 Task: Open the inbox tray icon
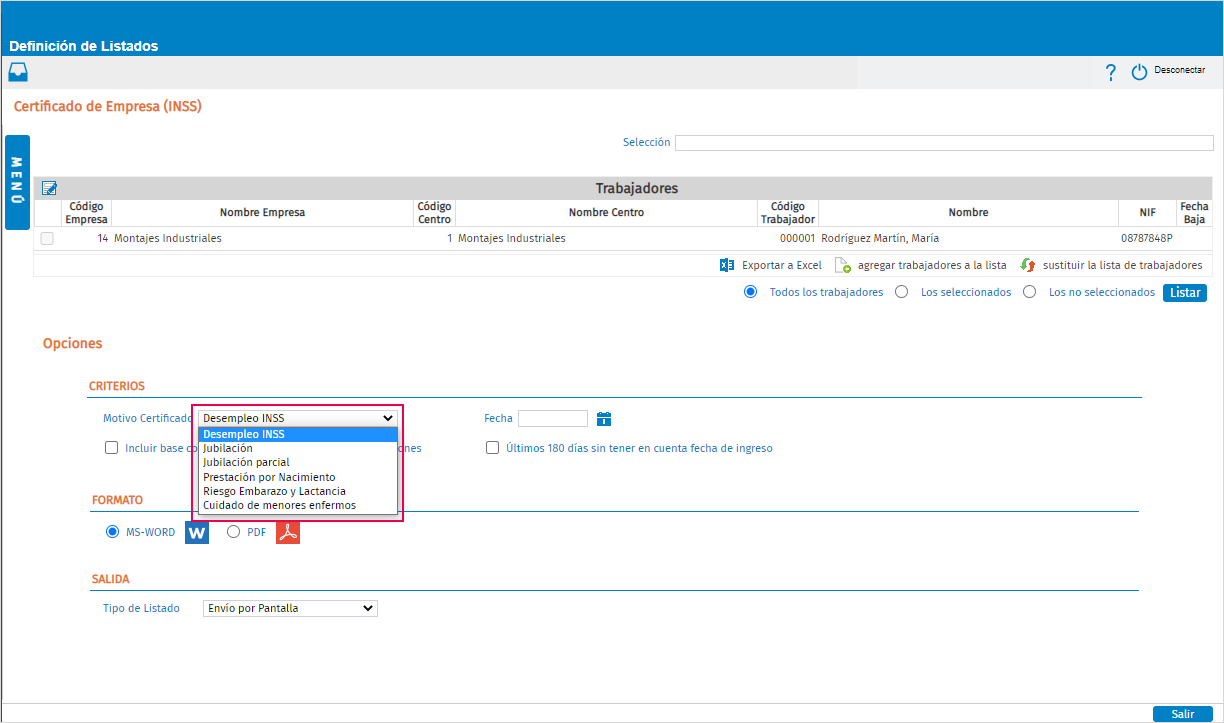18,72
